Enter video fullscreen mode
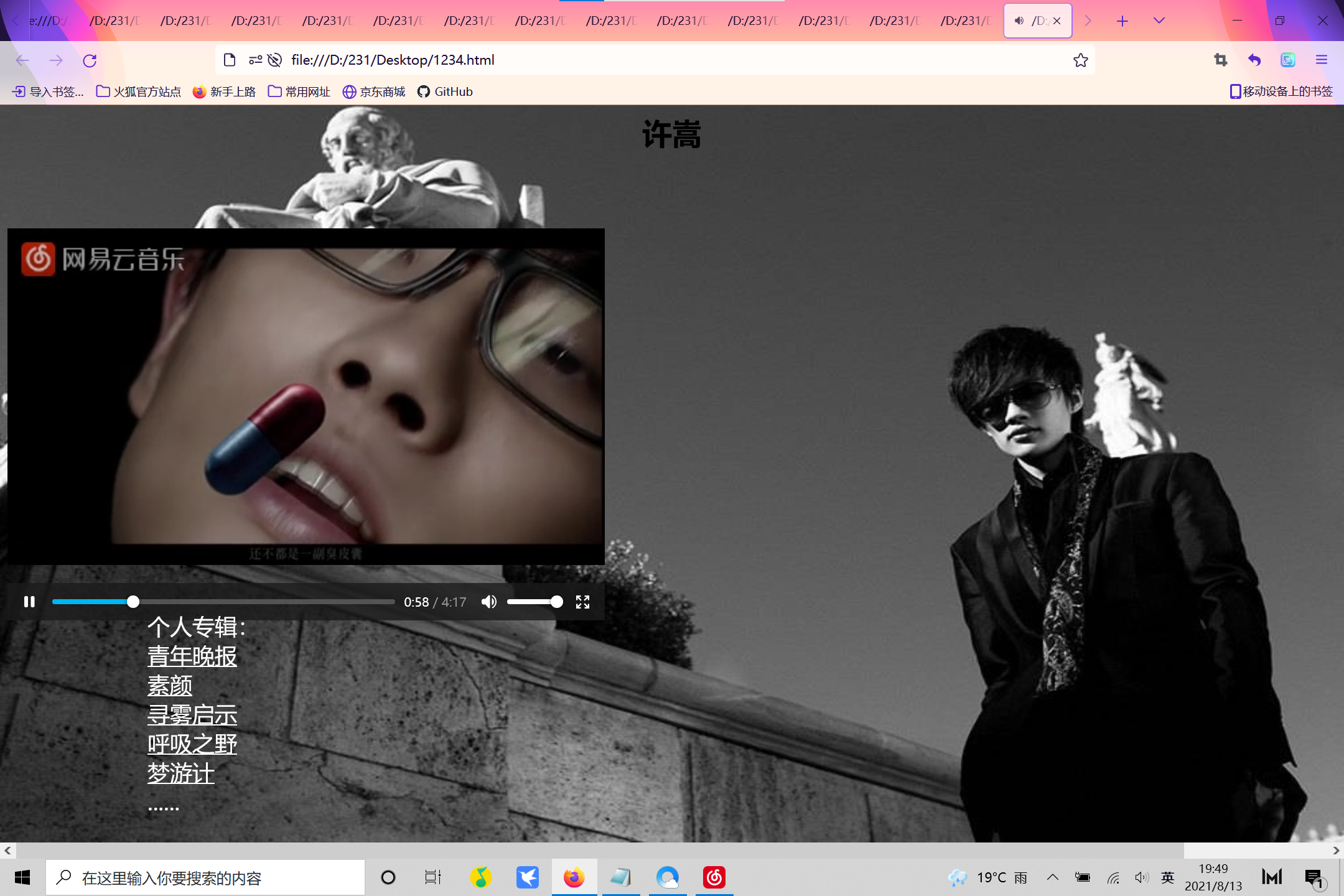The image size is (1344, 896). pyautogui.click(x=582, y=602)
